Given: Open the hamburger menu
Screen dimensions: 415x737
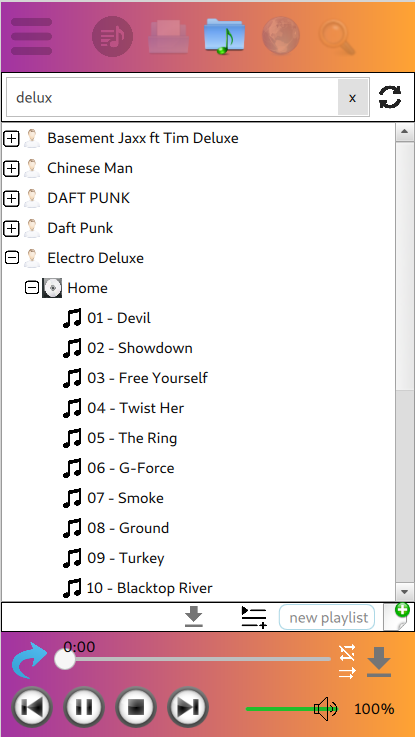Looking at the screenshot, I should (31, 37).
